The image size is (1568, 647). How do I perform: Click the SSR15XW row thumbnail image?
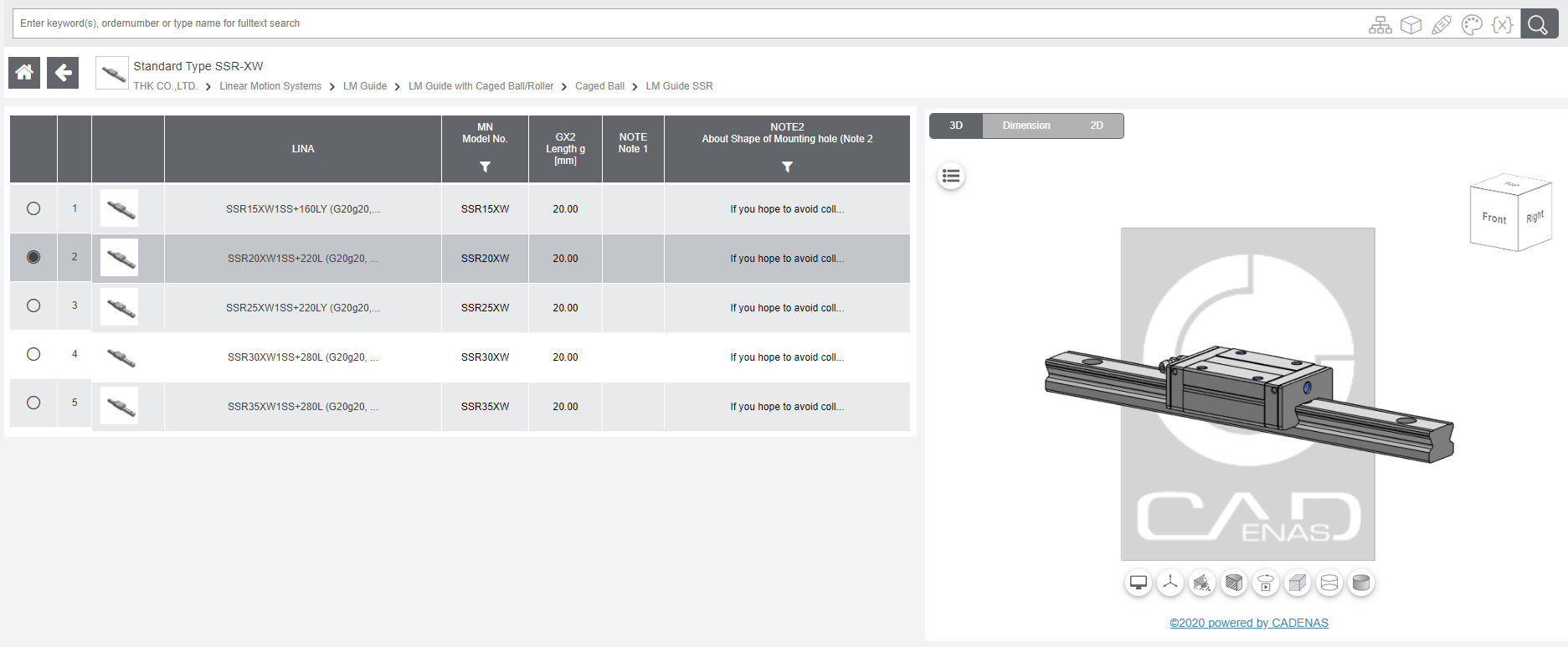point(120,208)
